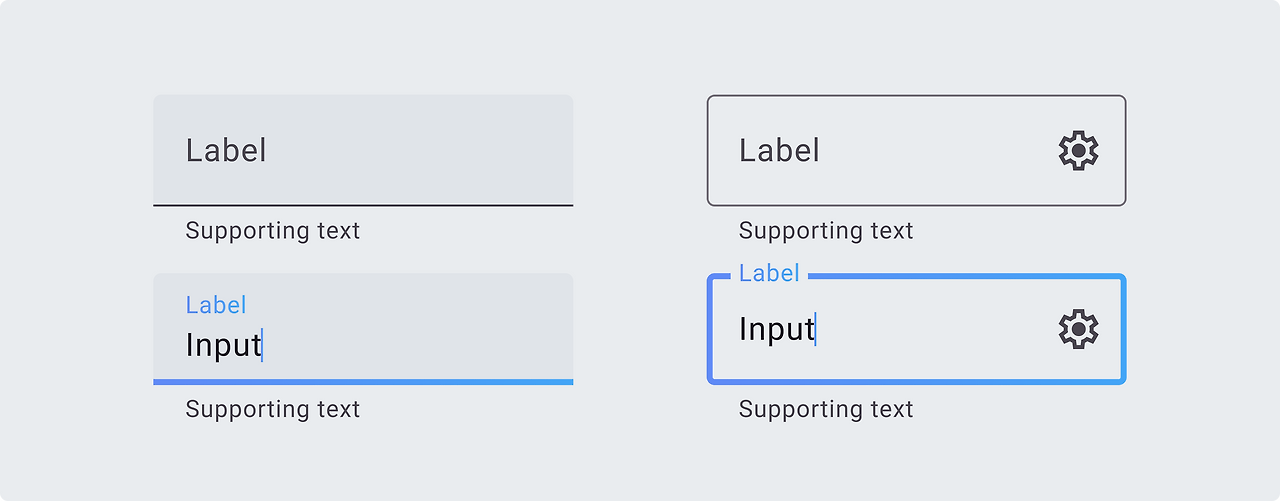Screen dimensions: 1280x501
Task: Click Supporting text under the empty filled field
Action: pyautogui.click(x=273, y=231)
